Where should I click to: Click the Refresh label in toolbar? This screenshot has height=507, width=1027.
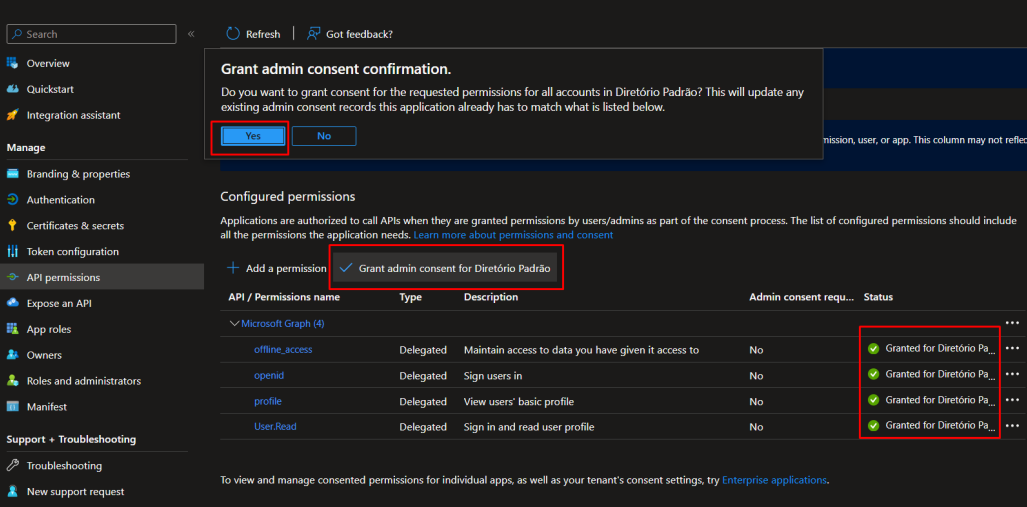tap(263, 34)
